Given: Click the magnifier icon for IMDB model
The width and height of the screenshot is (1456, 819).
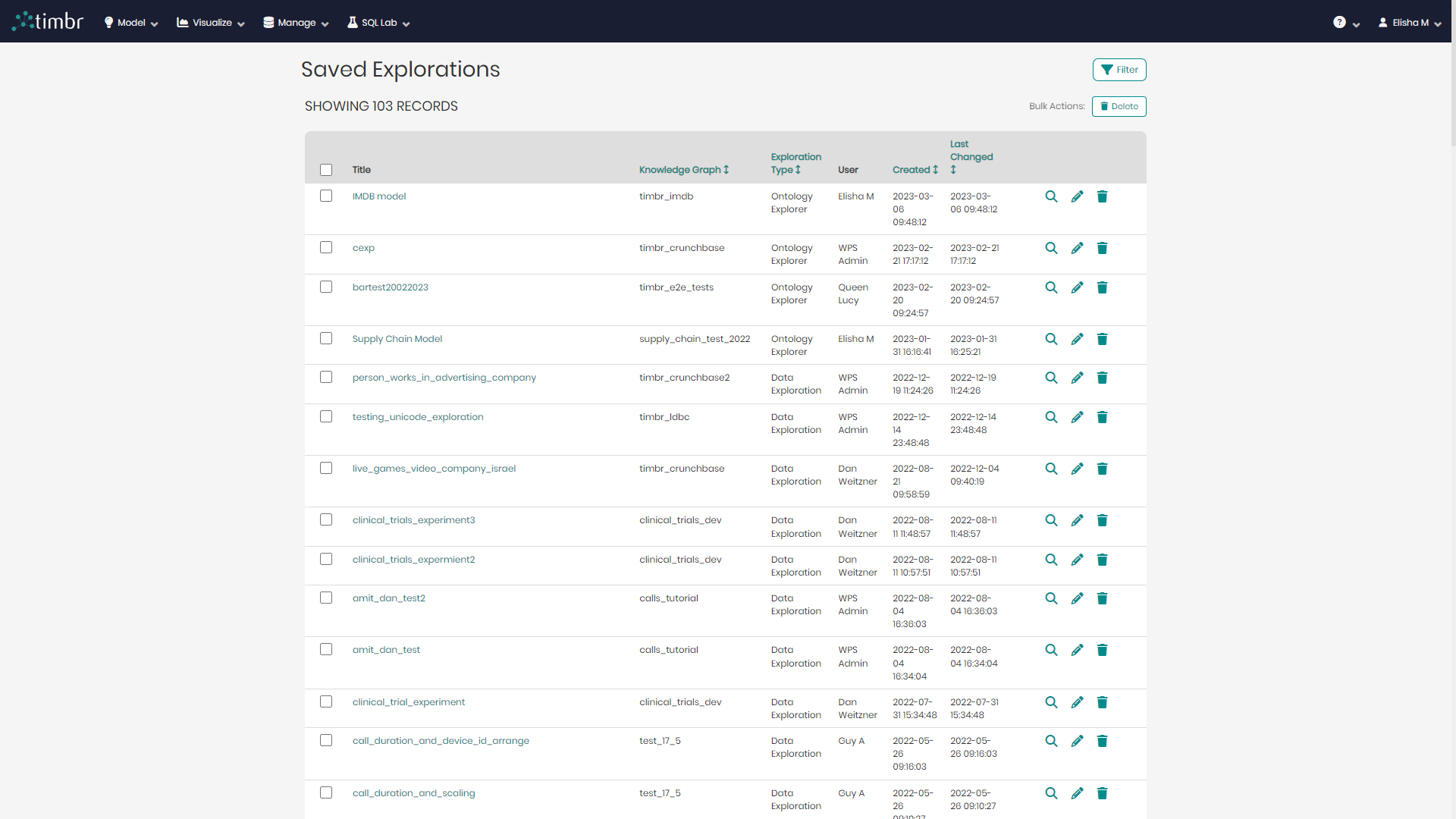Looking at the screenshot, I should pyautogui.click(x=1051, y=196).
